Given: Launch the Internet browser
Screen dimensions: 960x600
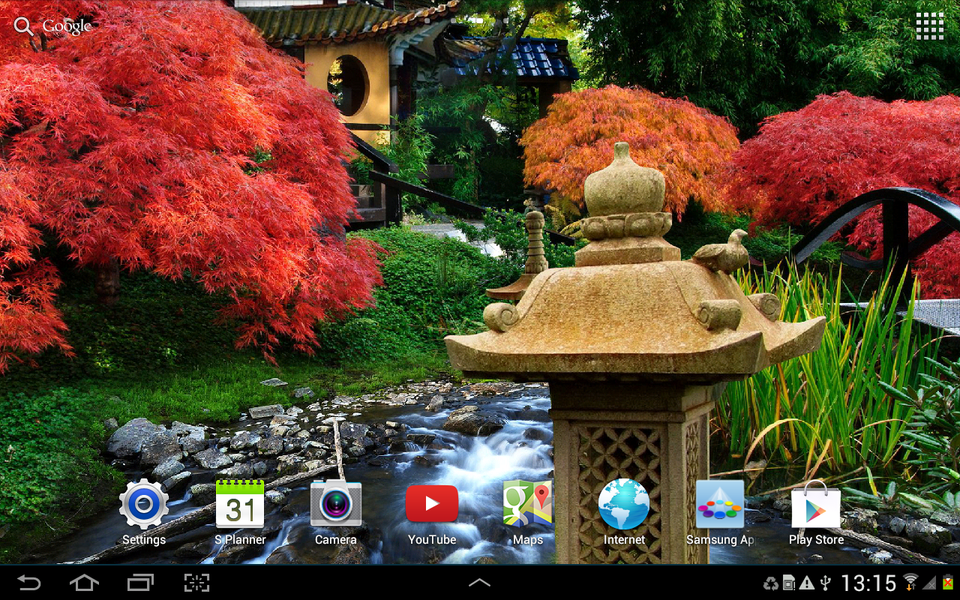Looking at the screenshot, I should pos(624,505).
